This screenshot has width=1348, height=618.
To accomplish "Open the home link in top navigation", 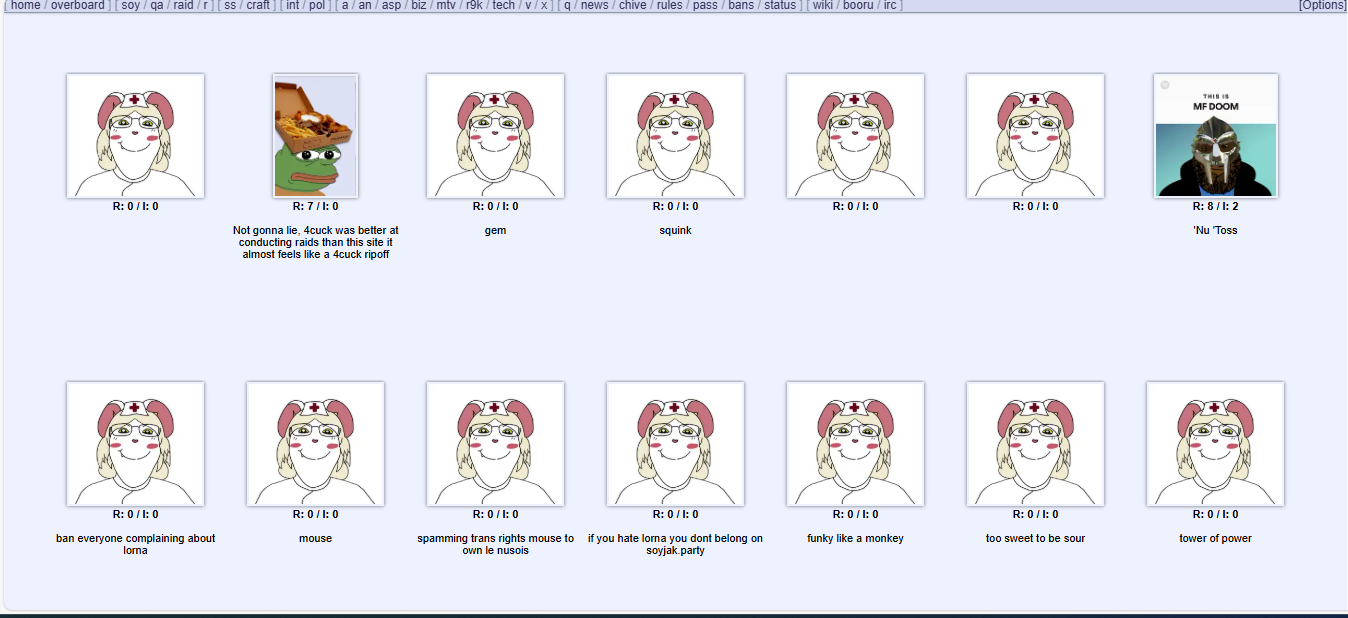I will pos(26,5).
